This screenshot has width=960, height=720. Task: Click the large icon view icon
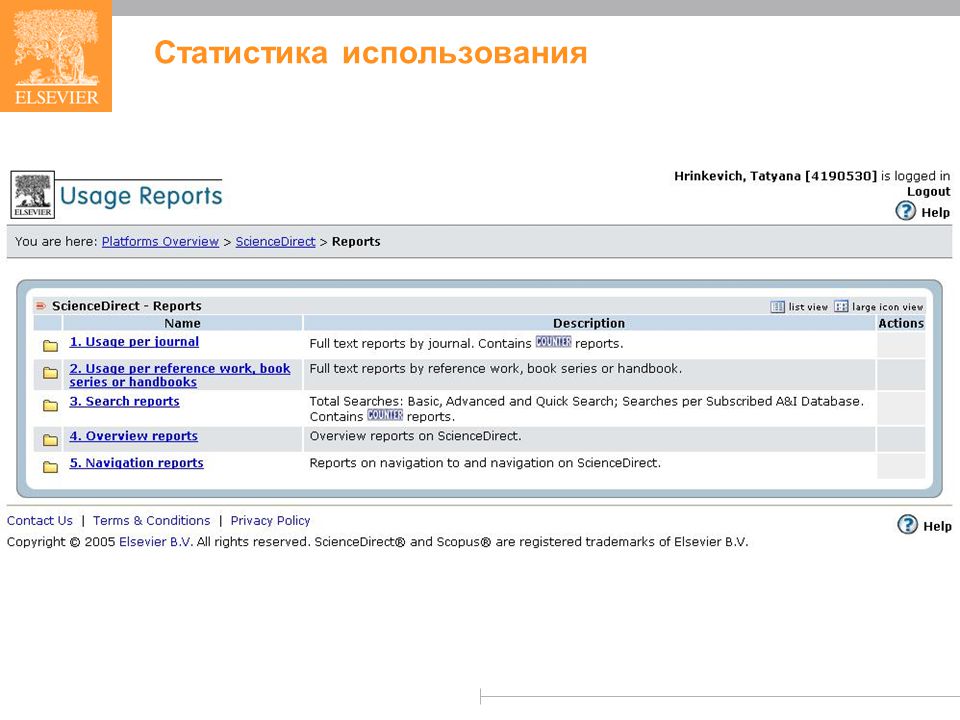point(841,307)
